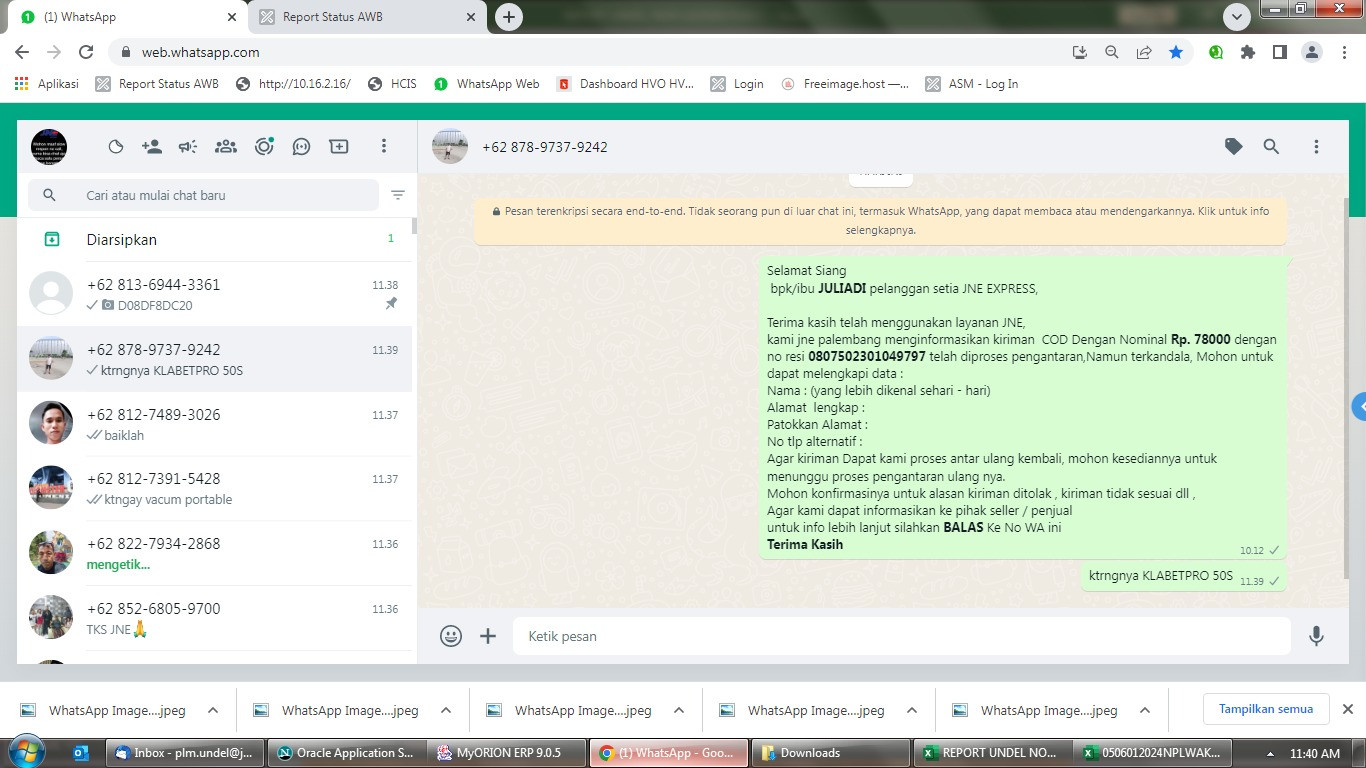
Task: Toggle the bookmark star for this page
Action: [x=1176, y=52]
